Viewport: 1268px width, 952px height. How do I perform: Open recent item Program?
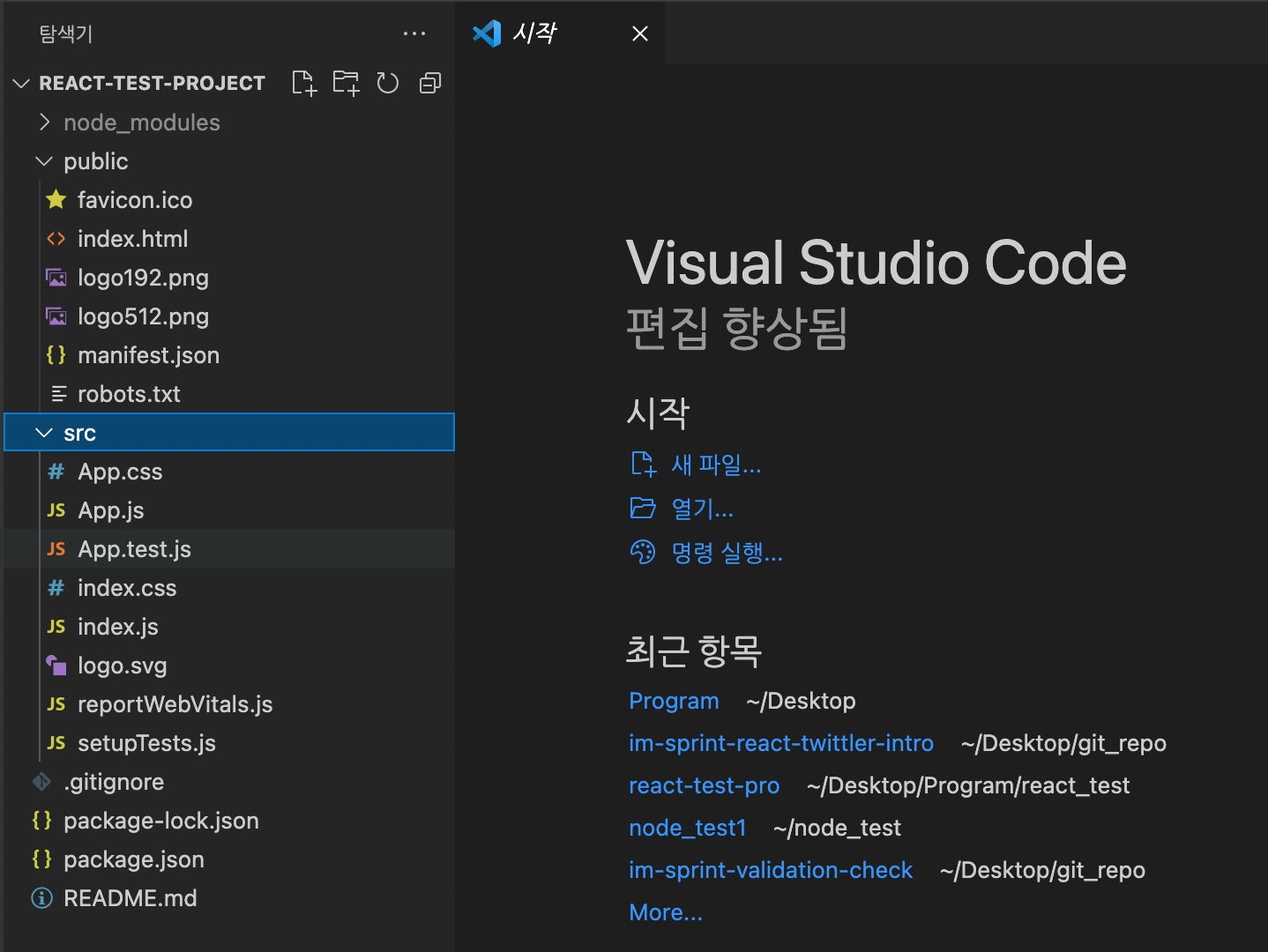pyautogui.click(x=674, y=701)
